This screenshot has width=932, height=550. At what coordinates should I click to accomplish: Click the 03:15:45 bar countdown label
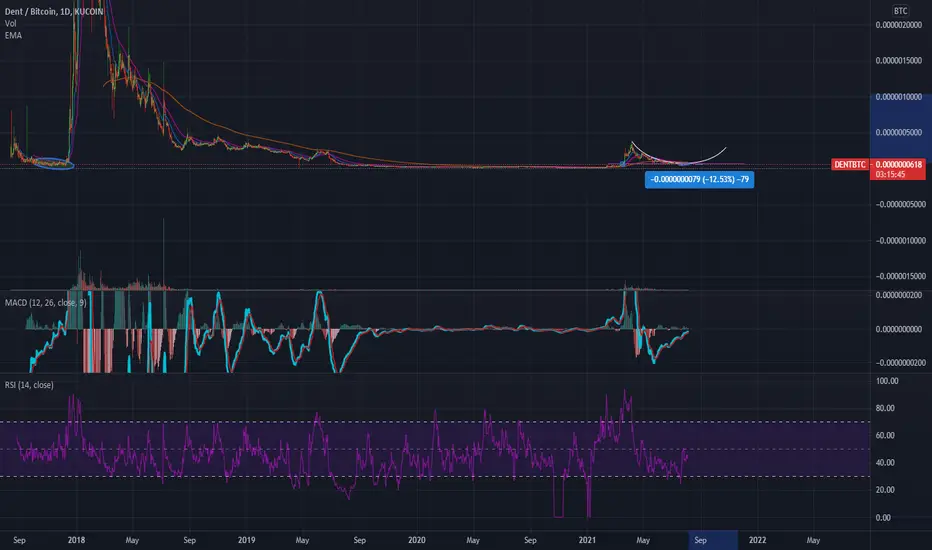tap(890, 174)
